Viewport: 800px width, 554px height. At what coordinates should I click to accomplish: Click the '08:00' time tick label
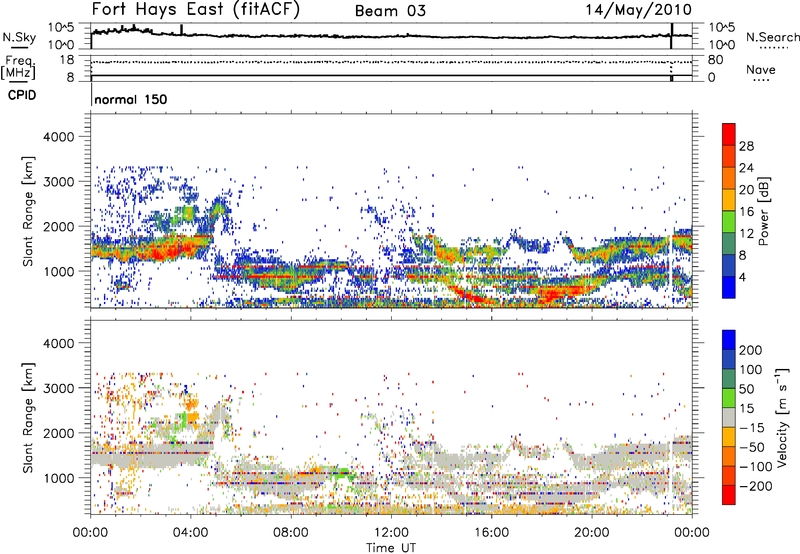(291, 533)
